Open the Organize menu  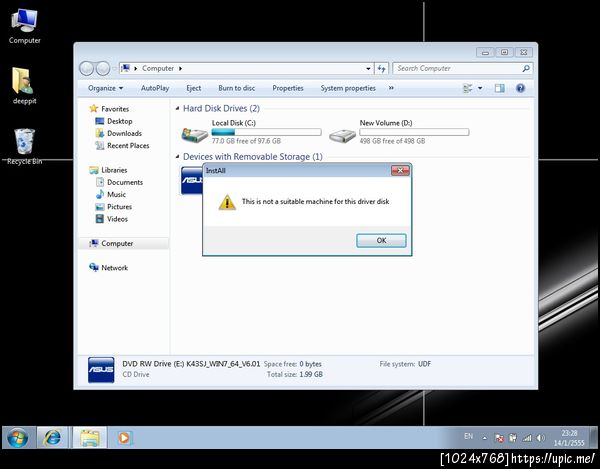point(106,88)
